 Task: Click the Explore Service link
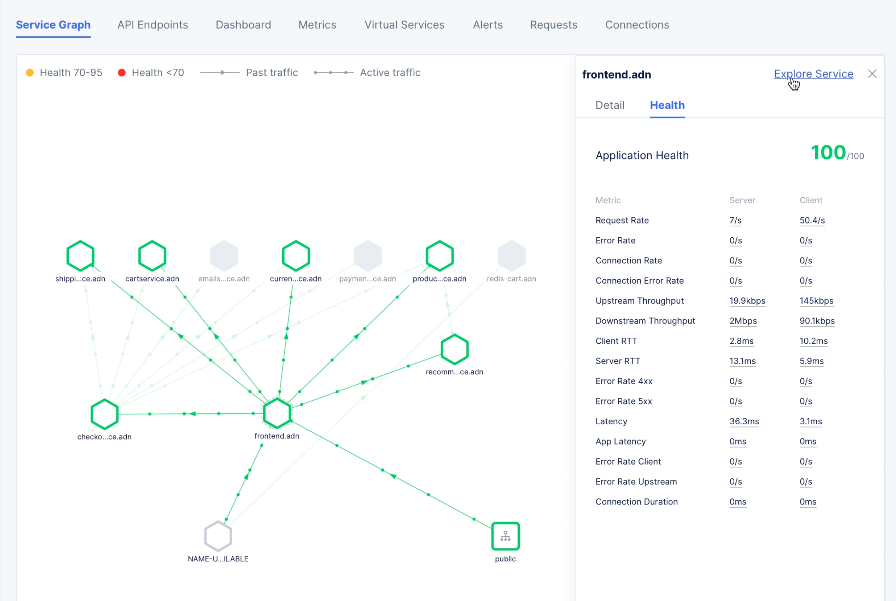[x=813, y=73]
